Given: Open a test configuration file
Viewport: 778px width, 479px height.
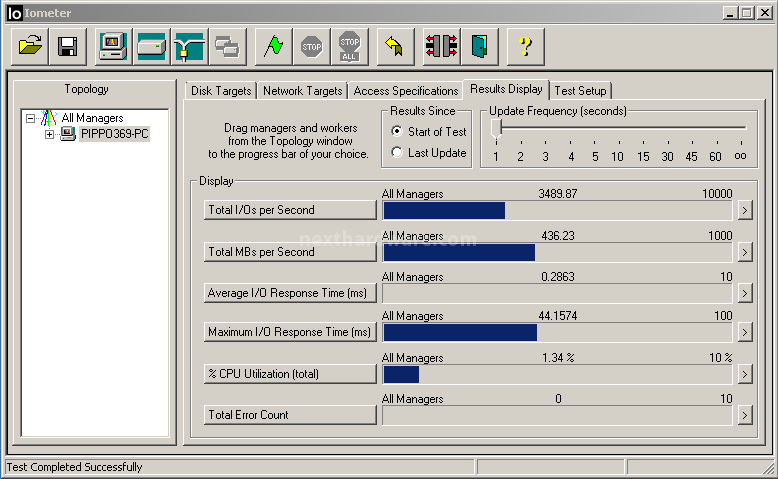Looking at the screenshot, I should pyautogui.click(x=30, y=47).
